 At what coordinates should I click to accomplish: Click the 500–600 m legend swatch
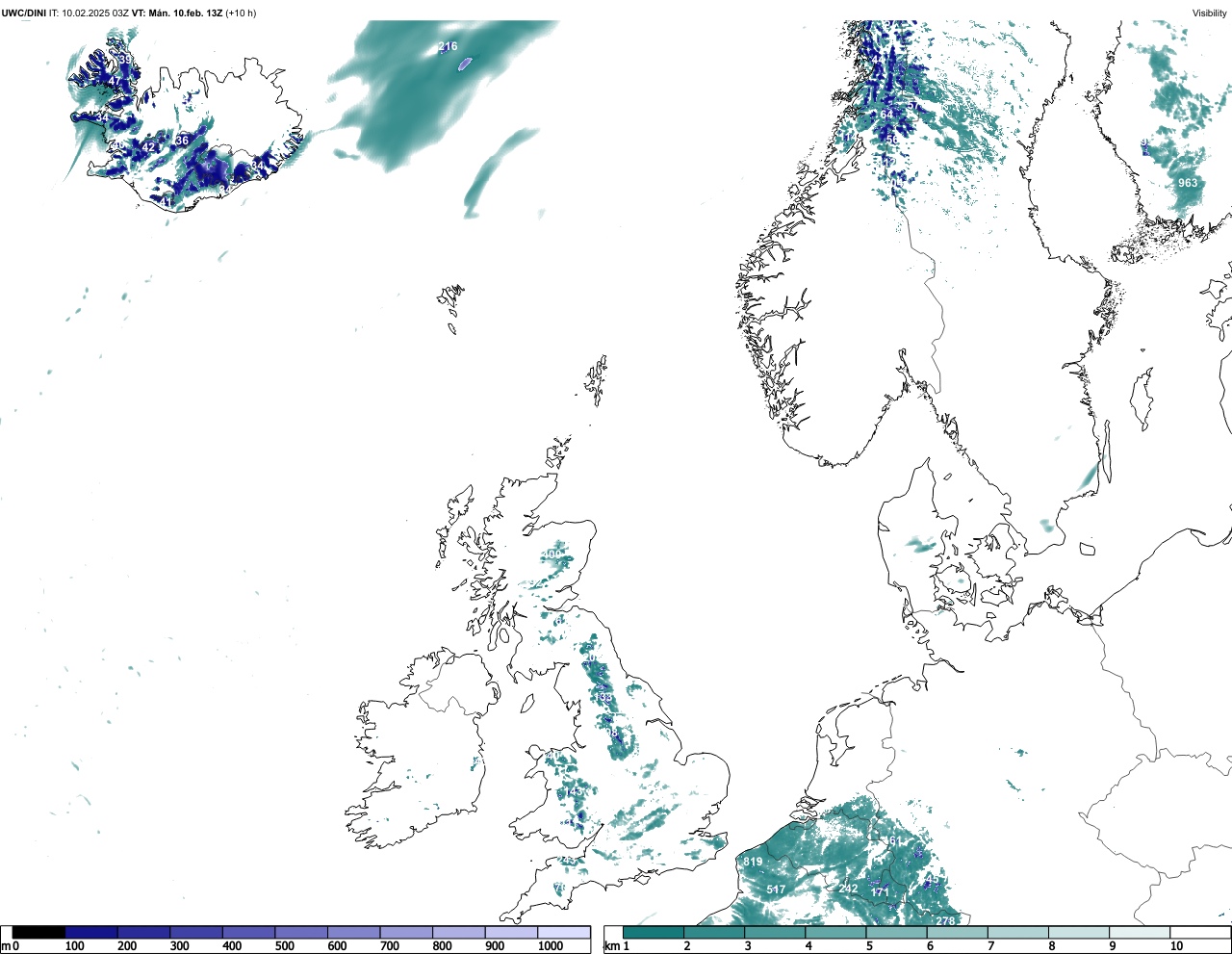301,932
